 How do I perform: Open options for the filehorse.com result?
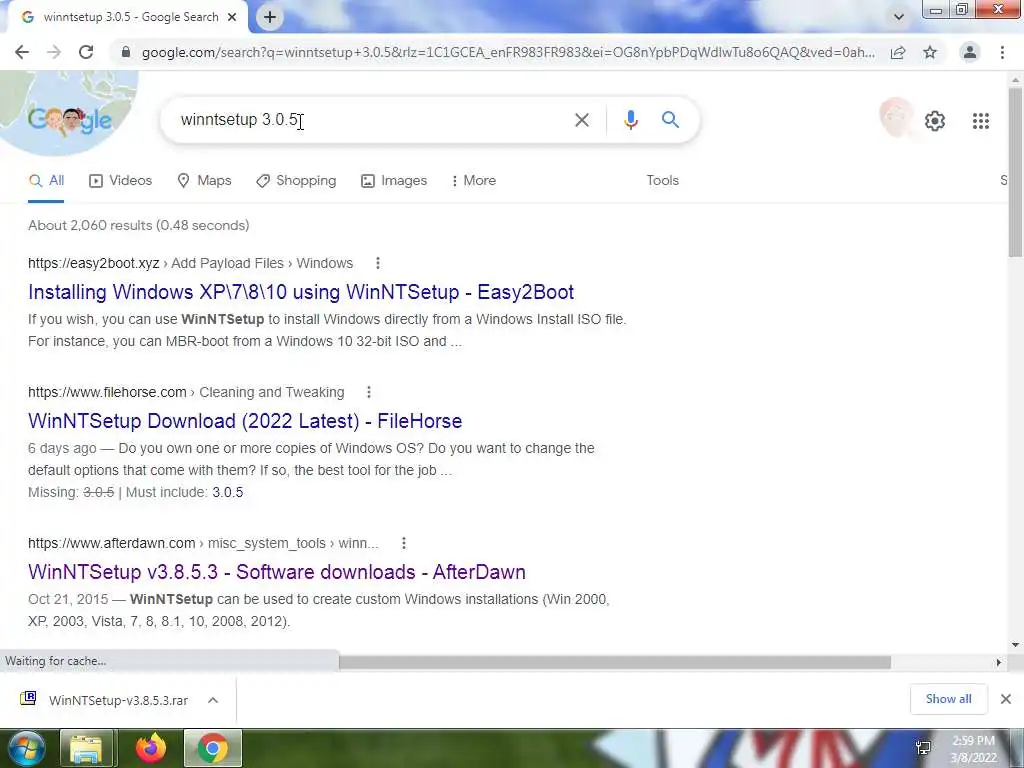pyautogui.click(x=369, y=392)
